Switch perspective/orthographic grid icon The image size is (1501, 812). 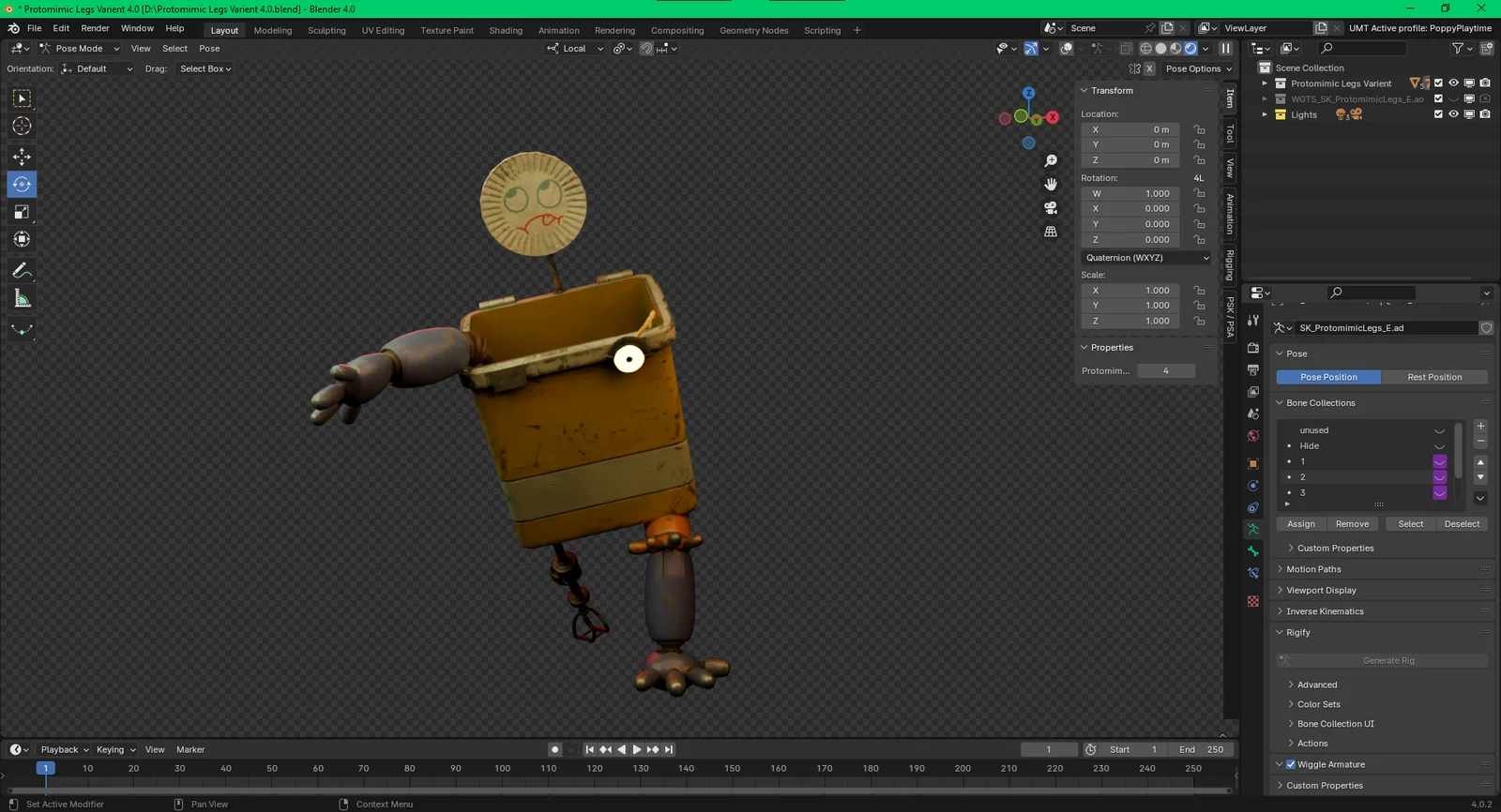(1051, 232)
